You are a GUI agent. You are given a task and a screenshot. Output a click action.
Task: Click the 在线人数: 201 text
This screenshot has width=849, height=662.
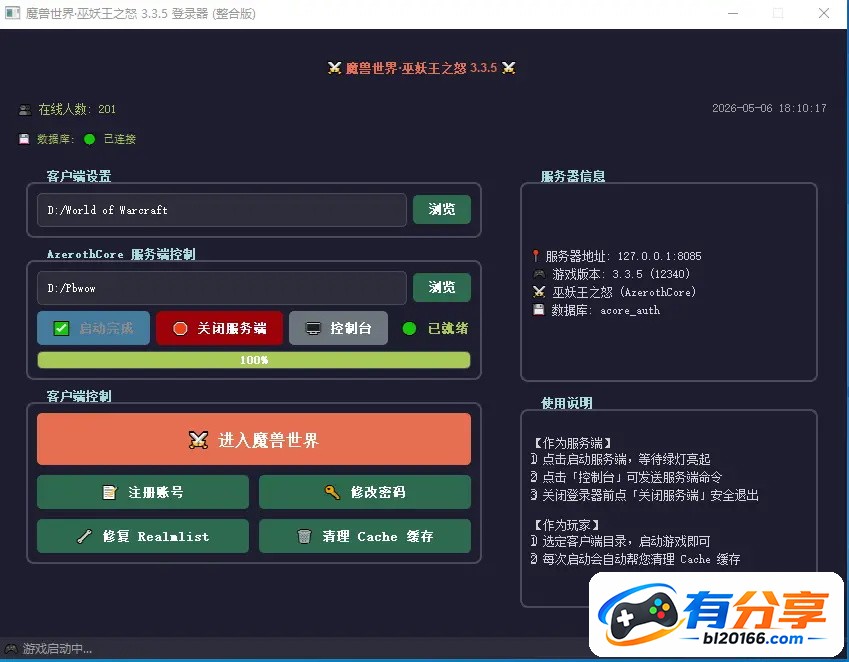tap(77, 109)
